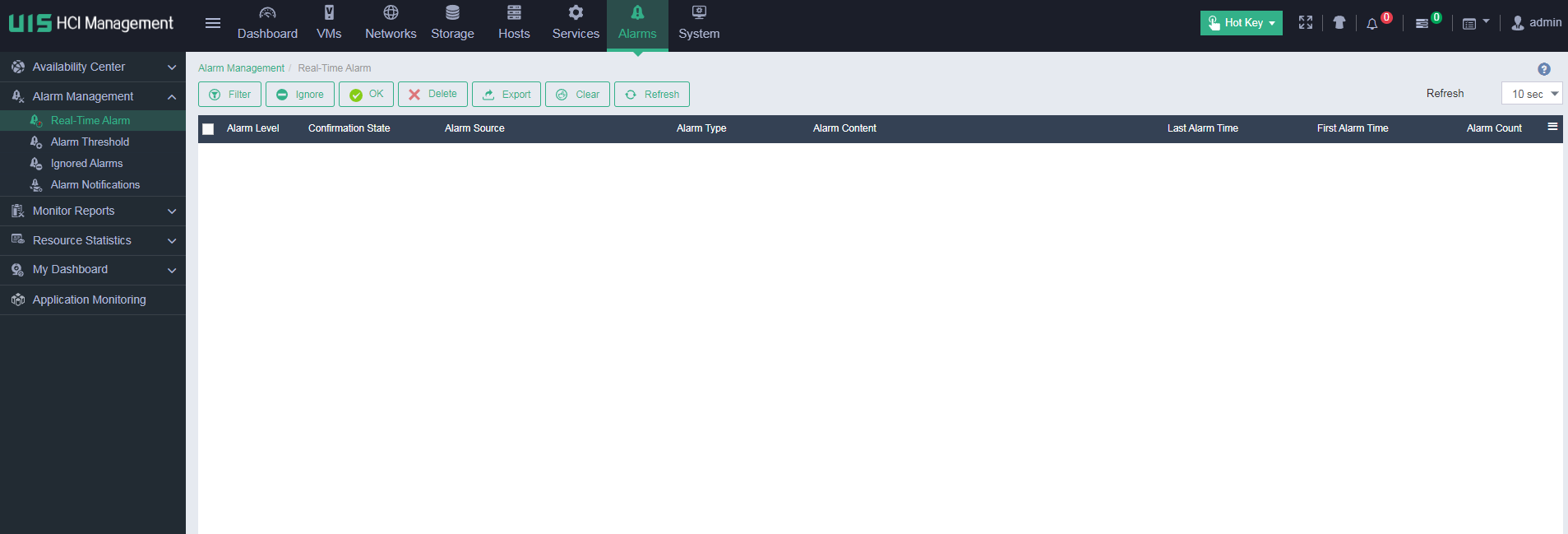This screenshot has height=534, width=1568.
Task: Open the 10 sec refresh interval dropdown
Action: (1532, 94)
